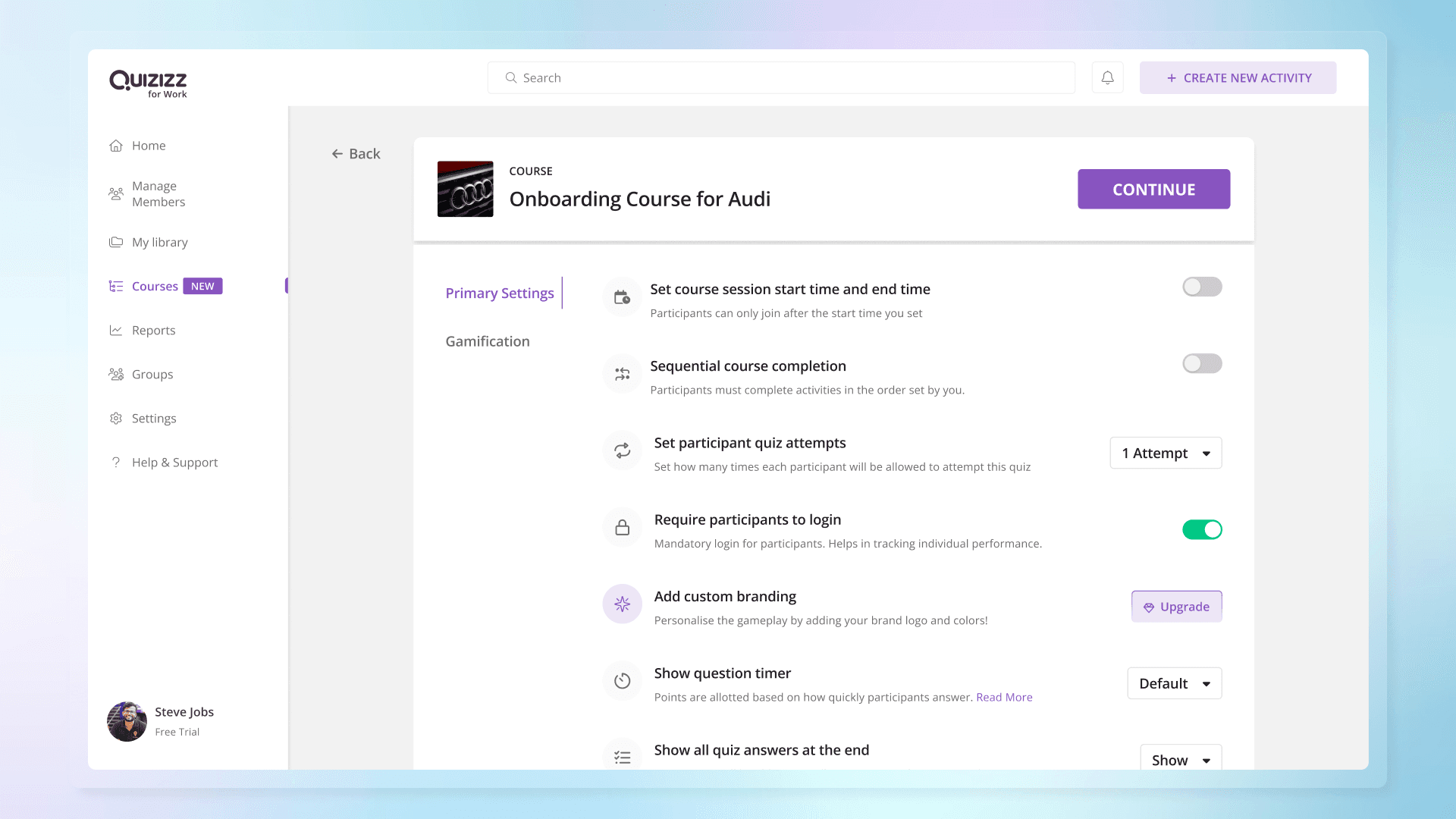Click the My library folder icon
Screen dimensions: 1456x819
click(x=116, y=243)
